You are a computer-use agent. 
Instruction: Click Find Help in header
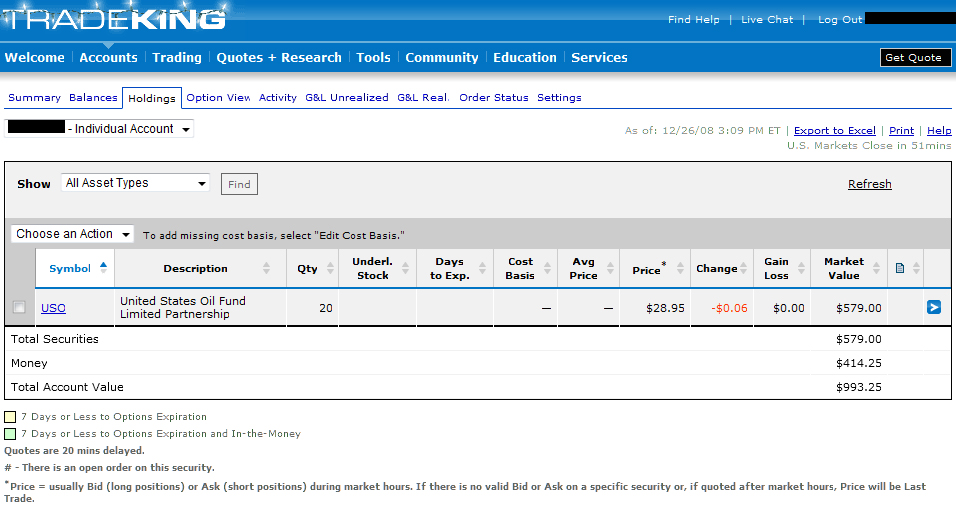pyautogui.click(x=693, y=20)
